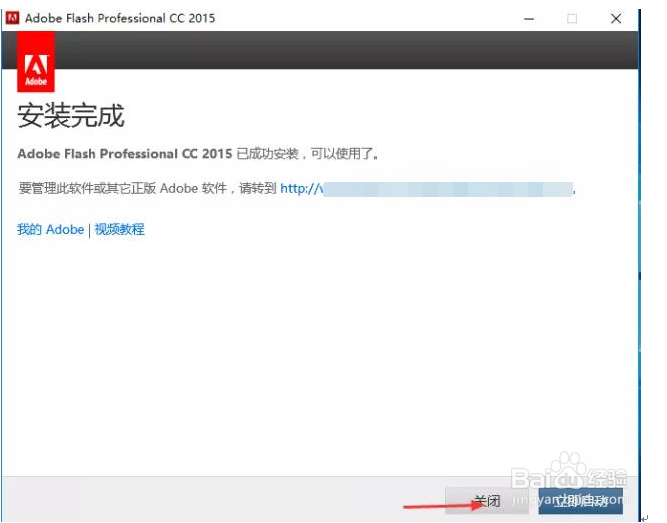Open the blurred http:// management link
Viewport: 667px width, 523px height.
[x=427, y=189]
